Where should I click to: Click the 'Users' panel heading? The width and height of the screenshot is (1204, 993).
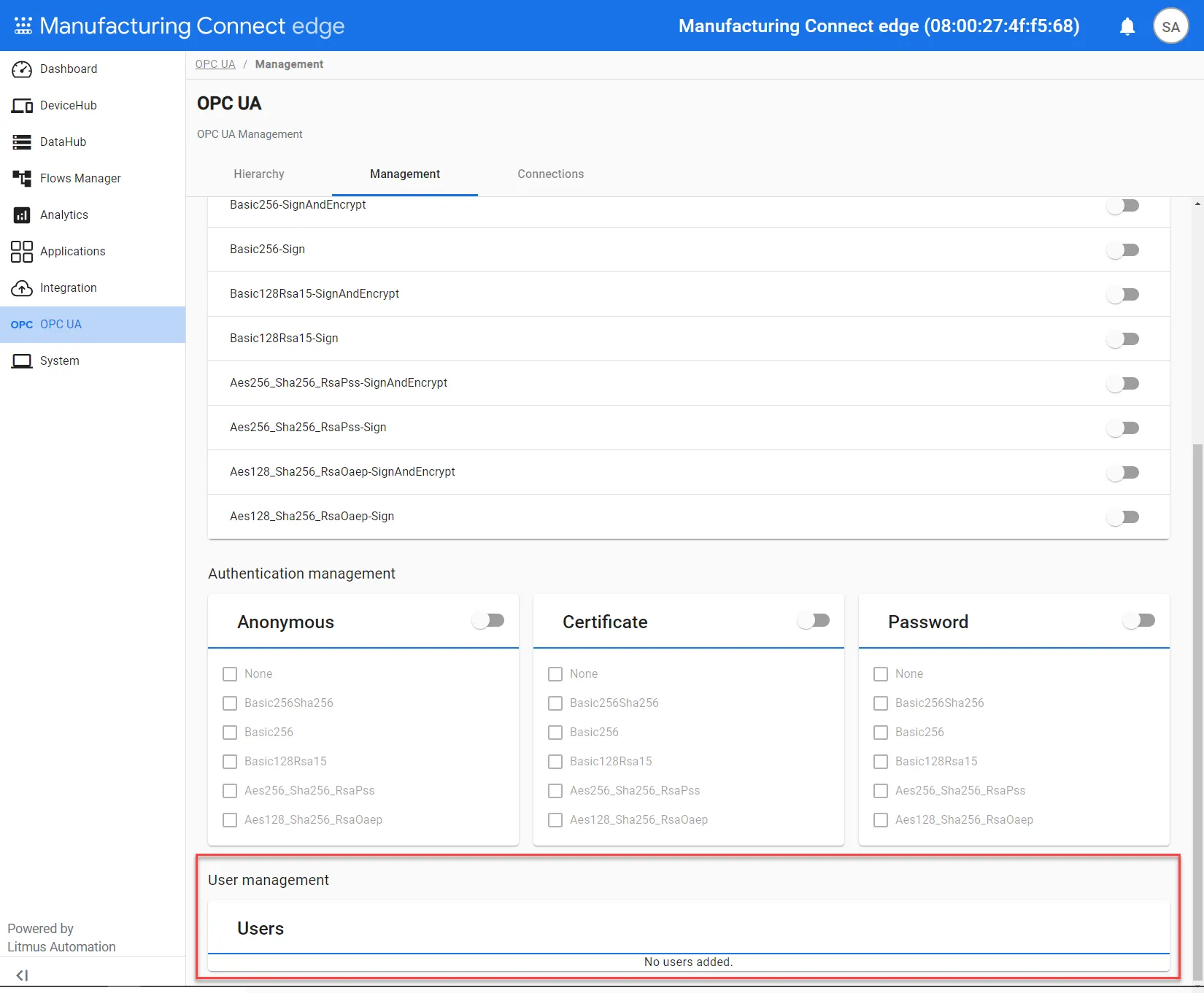pyautogui.click(x=261, y=929)
